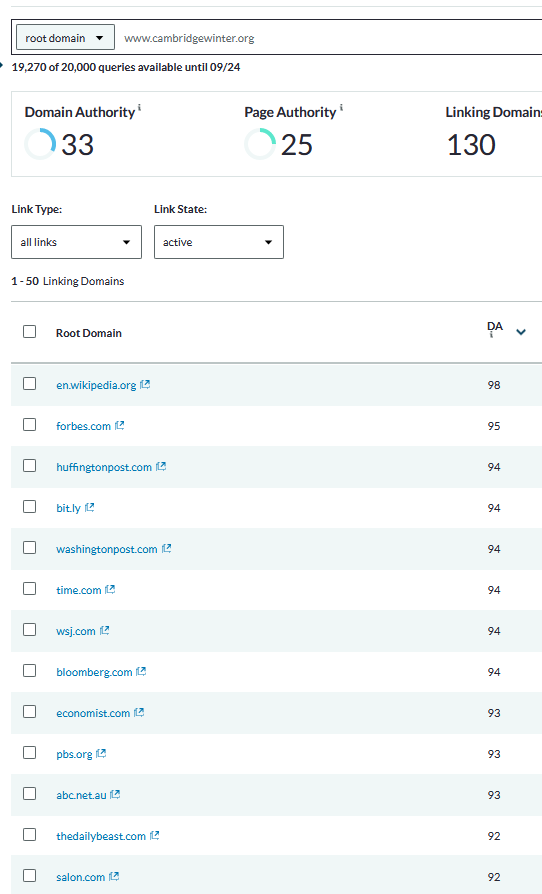This screenshot has height=894, width=542.
Task: Click the Linking Domains count 130
Action: coord(471,145)
